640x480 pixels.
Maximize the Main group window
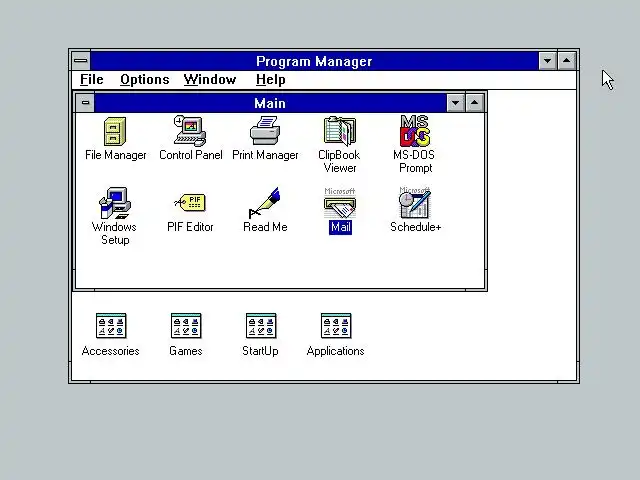[474, 103]
